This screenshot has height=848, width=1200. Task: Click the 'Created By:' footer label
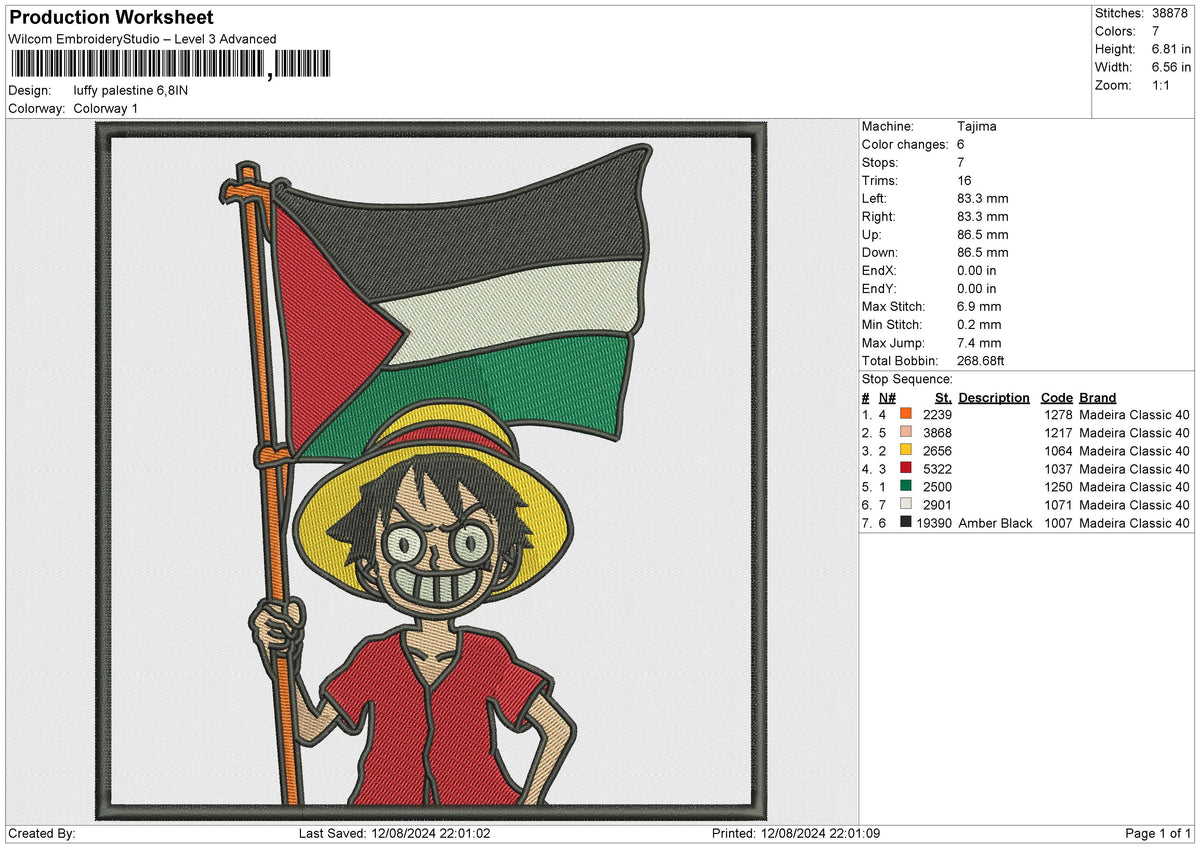pyautogui.click(x=41, y=833)
